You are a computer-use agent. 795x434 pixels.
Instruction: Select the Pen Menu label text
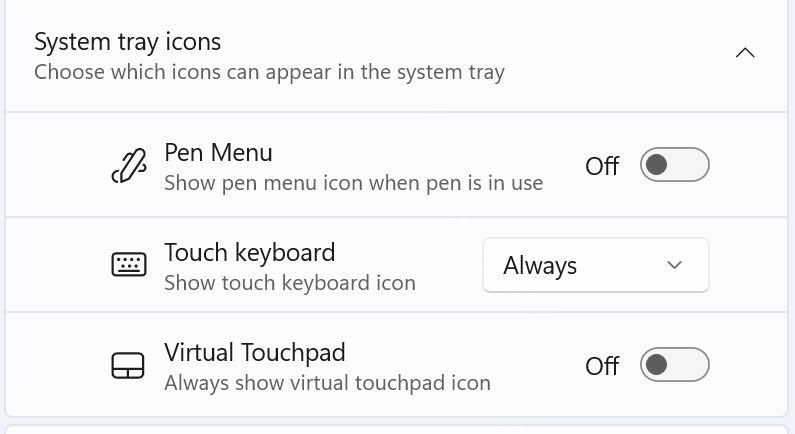pyautogui.click(x=218, y=153)
